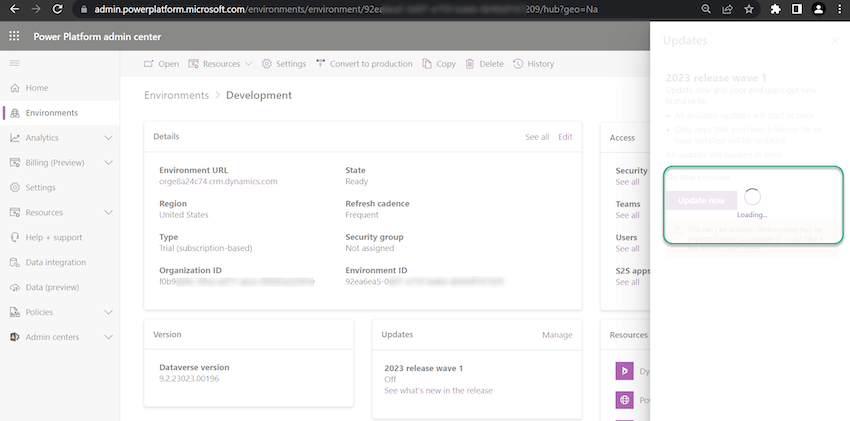
Task: Click the Resources sidebar icon
Action: tap(15, 212)
